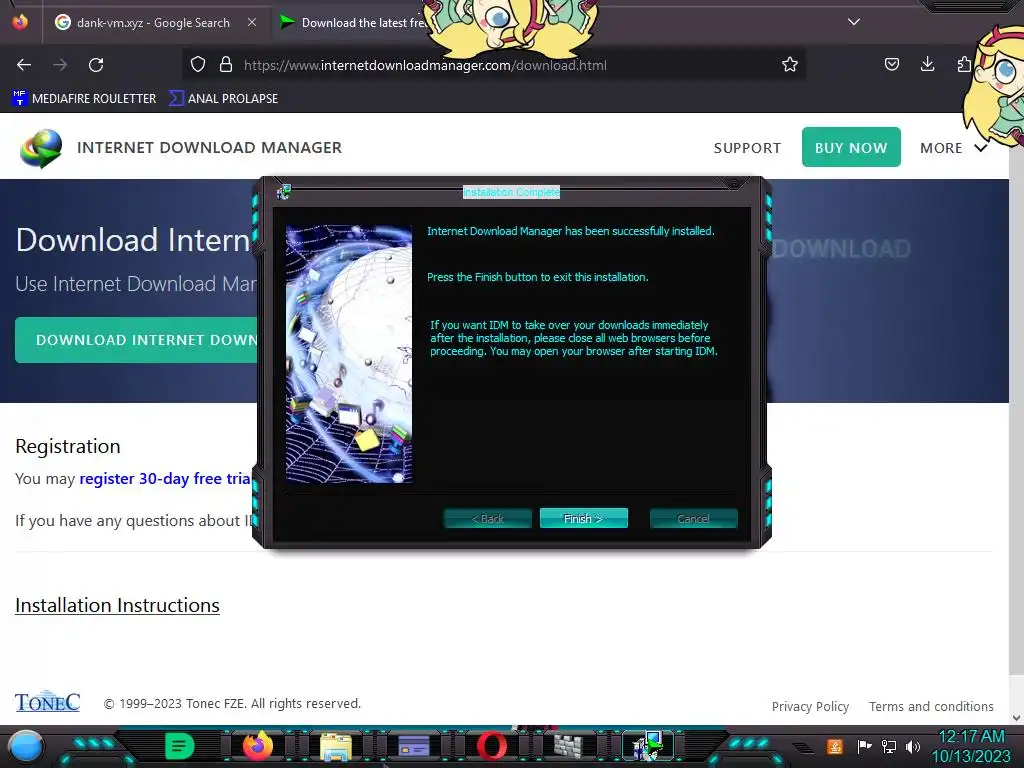1024x768 pixels.
Task: Click the disabled Back button in installer
Action: [487, 519]
